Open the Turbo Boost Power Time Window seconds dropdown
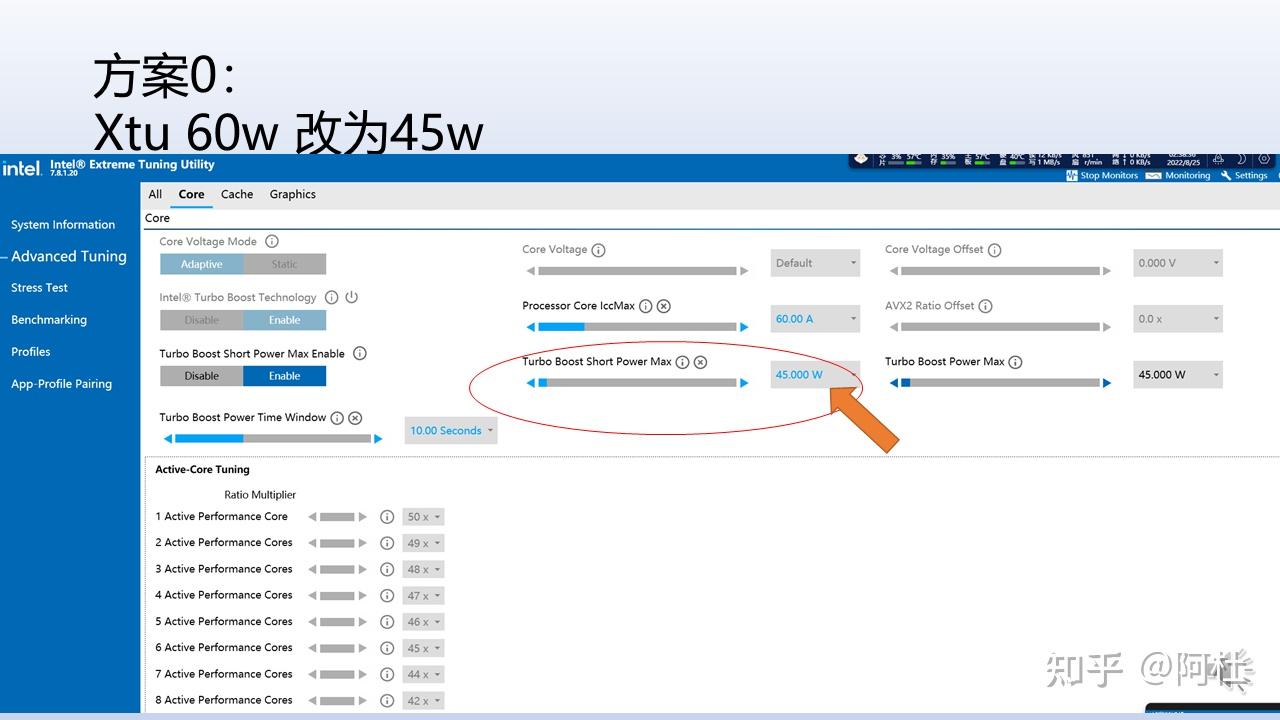 coord(450,430)
